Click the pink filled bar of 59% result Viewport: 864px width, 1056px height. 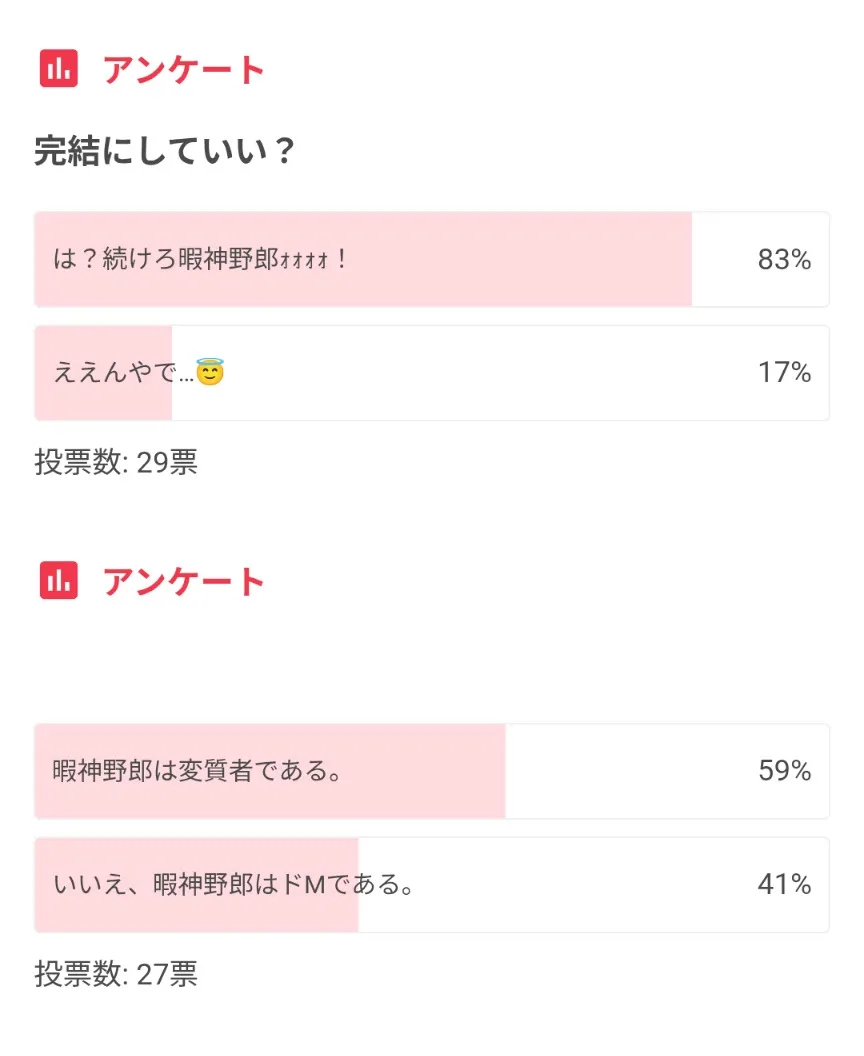[x=270, y=771]
